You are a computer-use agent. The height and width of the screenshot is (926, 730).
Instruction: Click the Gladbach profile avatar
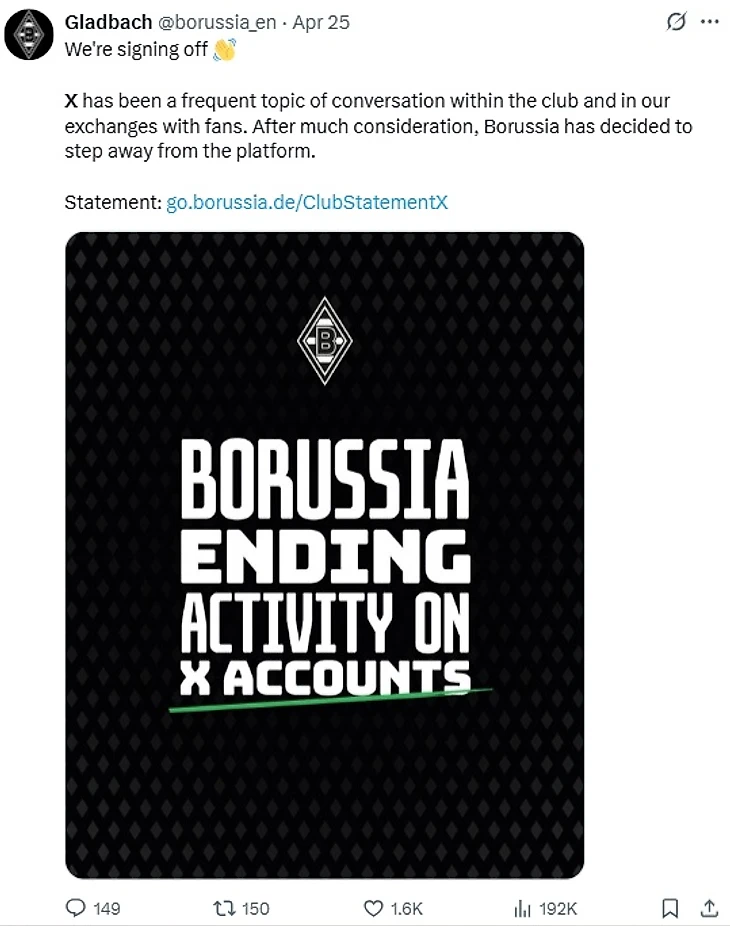click(29, 35)
